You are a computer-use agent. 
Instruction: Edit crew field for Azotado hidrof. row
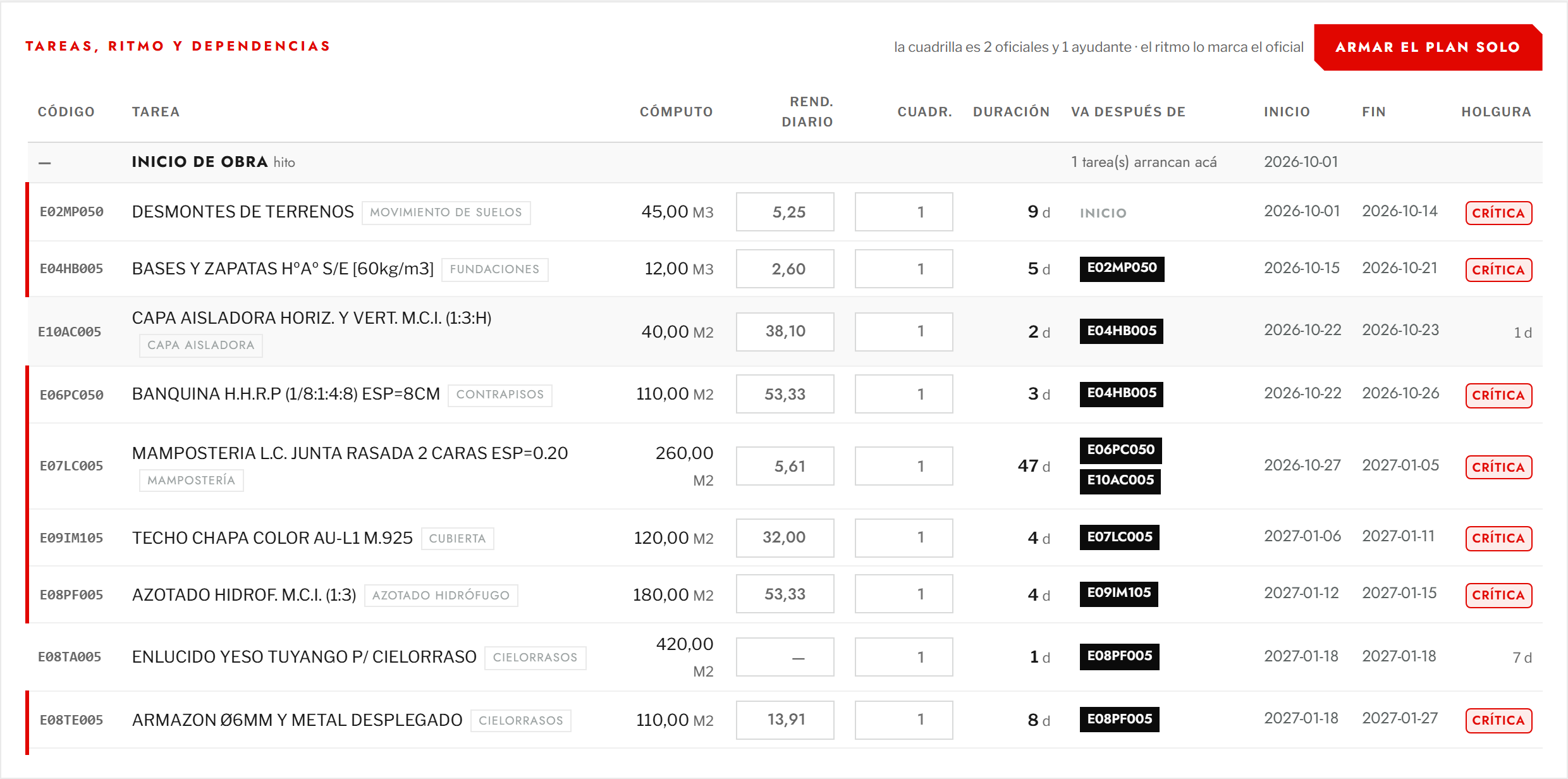(x=903, y=594)
